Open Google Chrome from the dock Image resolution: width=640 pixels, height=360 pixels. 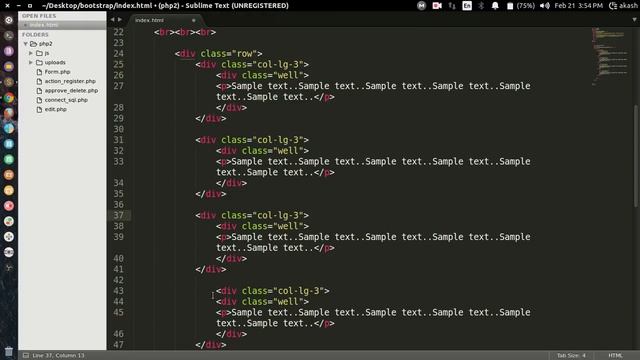click(9, 98)
